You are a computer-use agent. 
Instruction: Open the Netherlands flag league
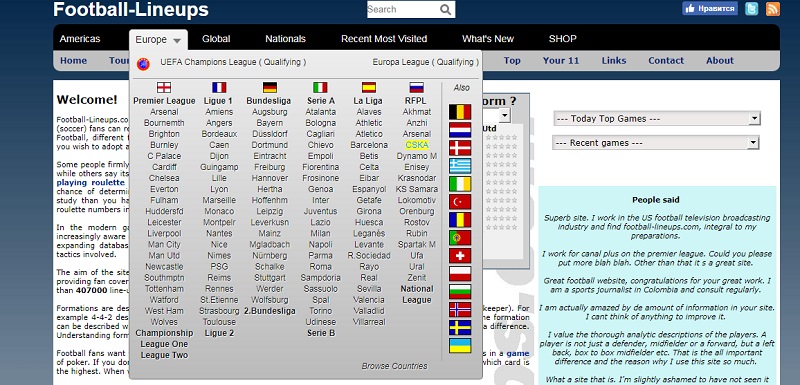[x=460, y=130]
